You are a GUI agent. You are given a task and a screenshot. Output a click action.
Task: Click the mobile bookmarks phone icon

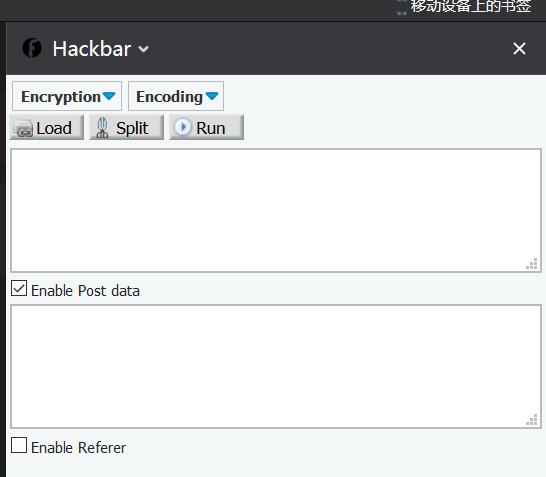pyautogui.click(x=401, y=8)
